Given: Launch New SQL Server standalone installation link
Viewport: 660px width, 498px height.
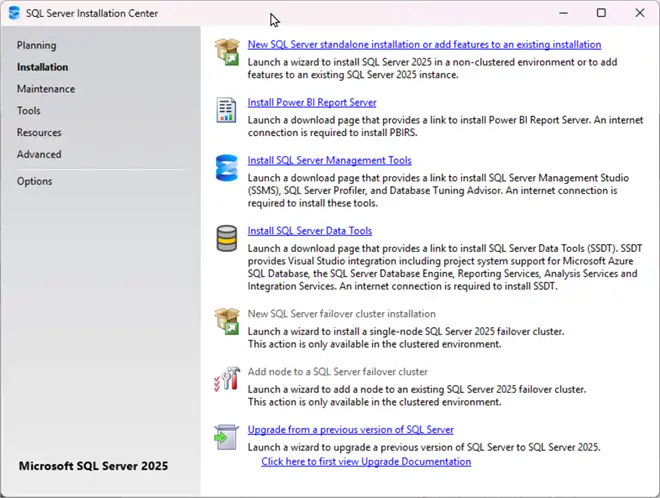Looking at the screenshot, I should point(424,45).
